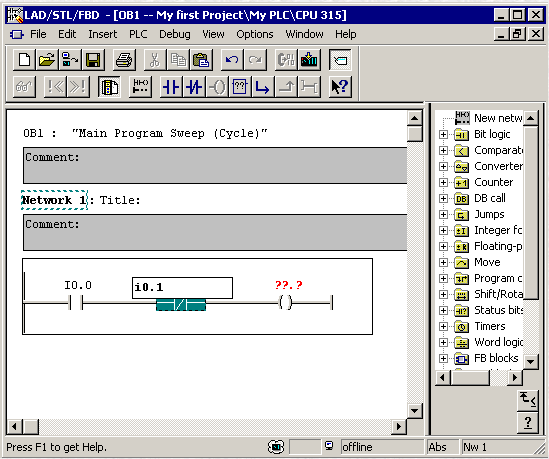
Task: Open the Window menu
Action: tap(304, 34)
